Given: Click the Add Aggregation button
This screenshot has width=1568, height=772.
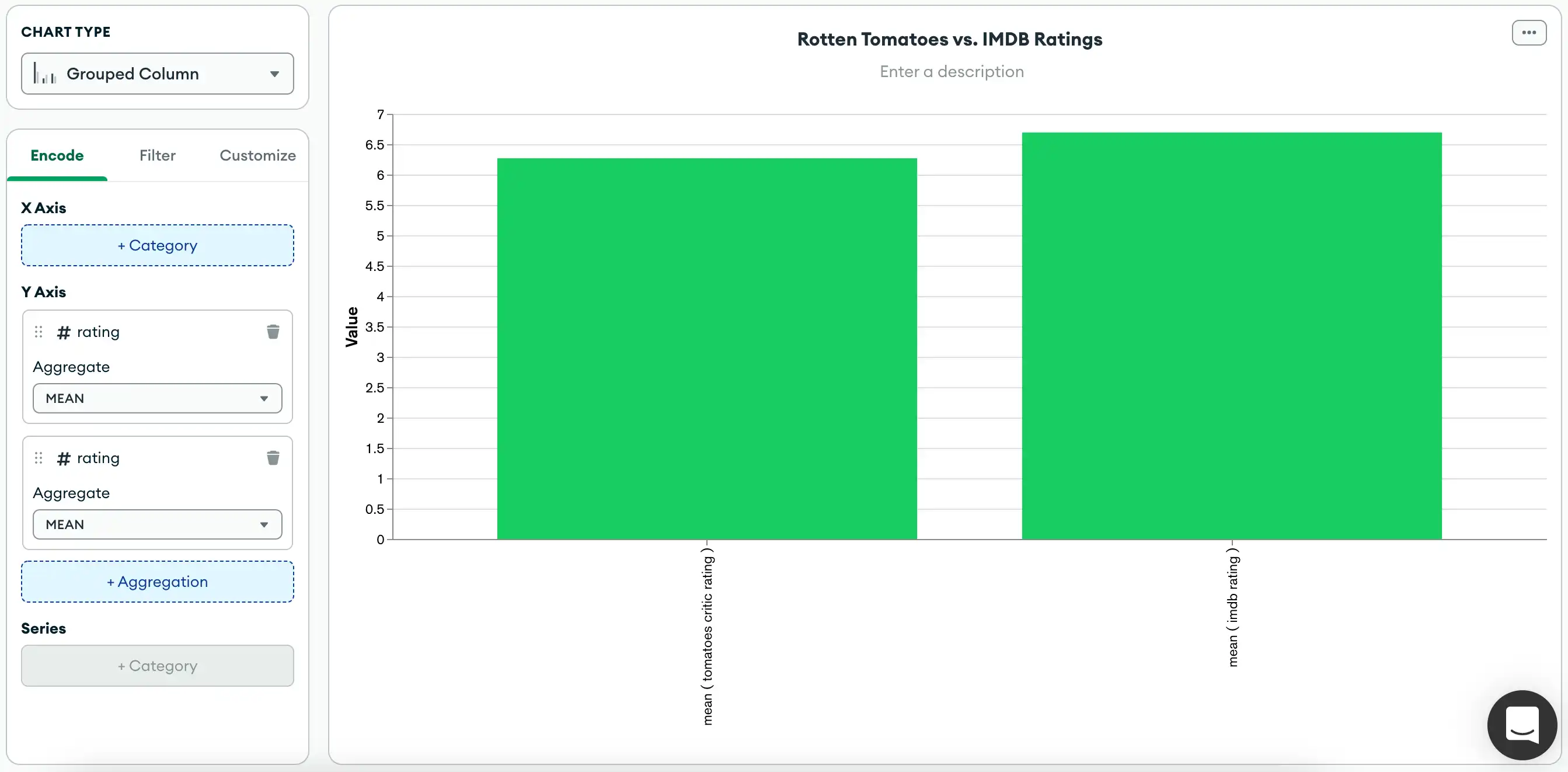Looking at the screenshot, I should (x=157, y=581).
